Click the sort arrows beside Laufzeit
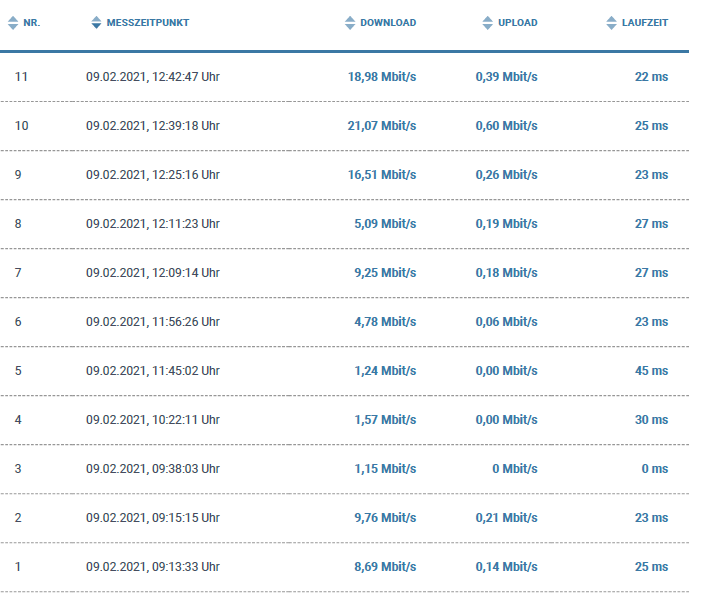The height and width of the screenshot is (593, 710). (612, 22)
